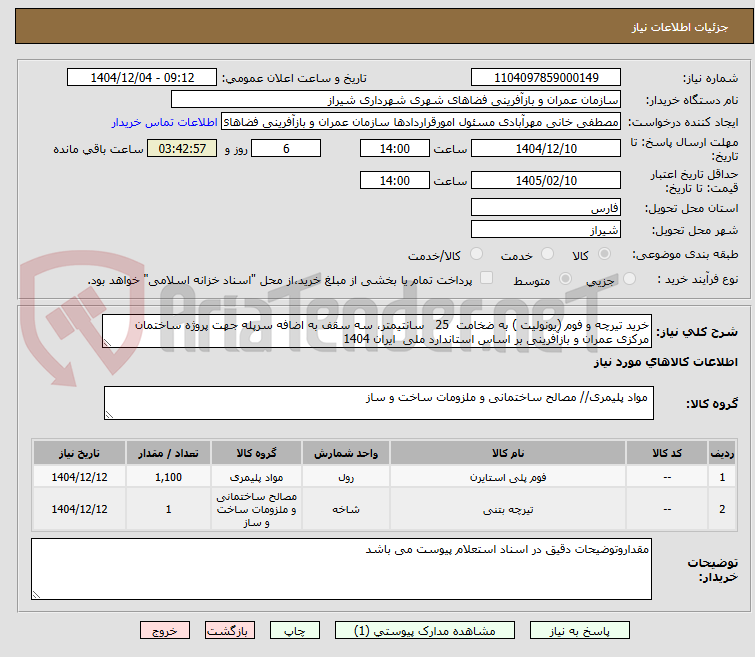Click the ردیف column header
The image size is (755, 657).
pyautogui.click(x=722, y=453)
